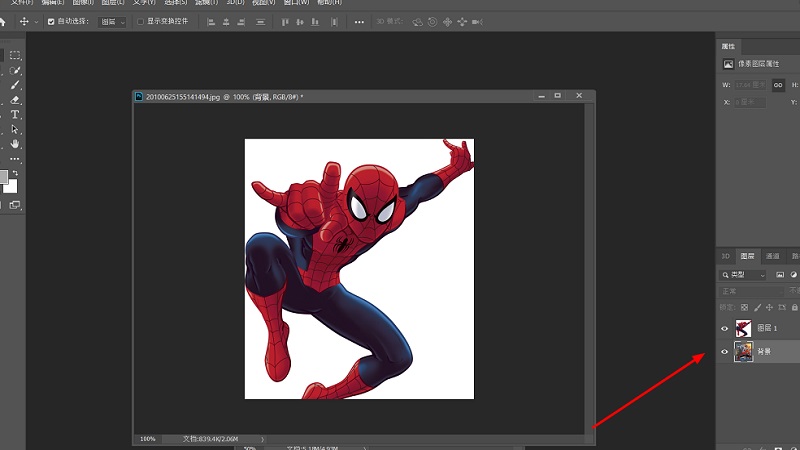
Task: Click the foreground color swatch
Action: 3,177
